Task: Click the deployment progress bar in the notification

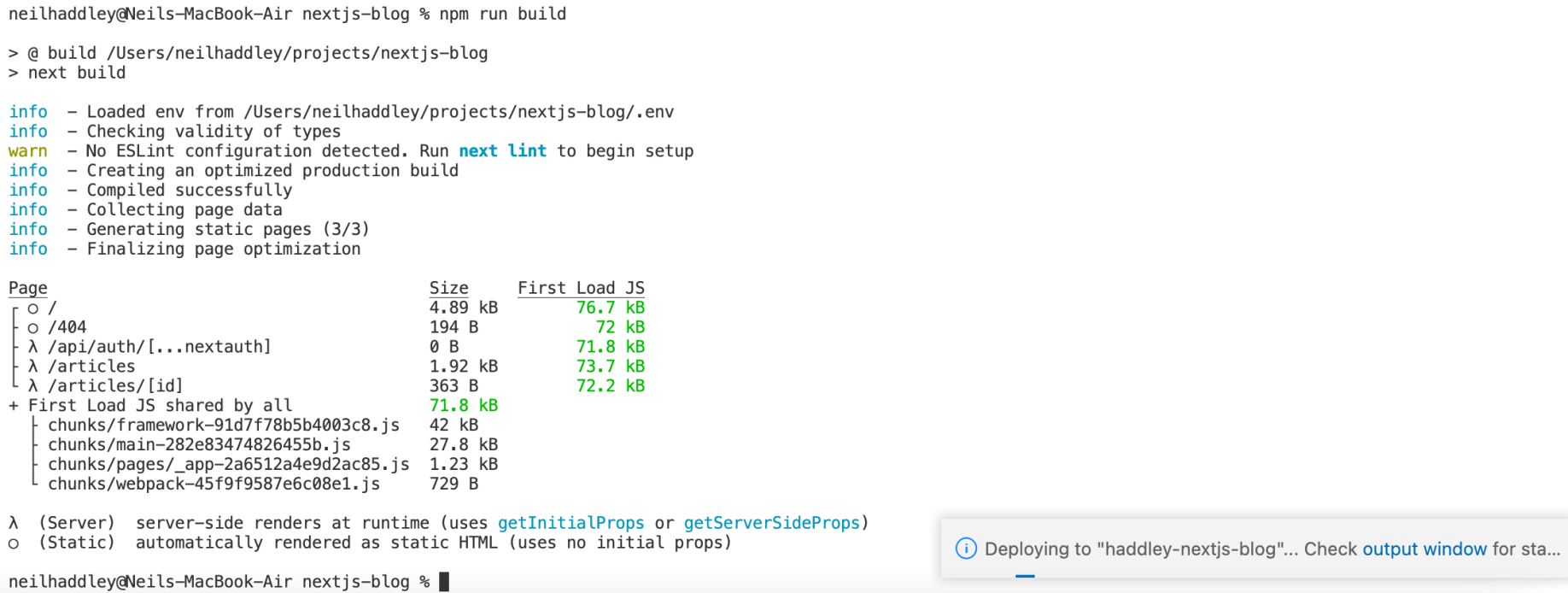Action: [1025, 576]
